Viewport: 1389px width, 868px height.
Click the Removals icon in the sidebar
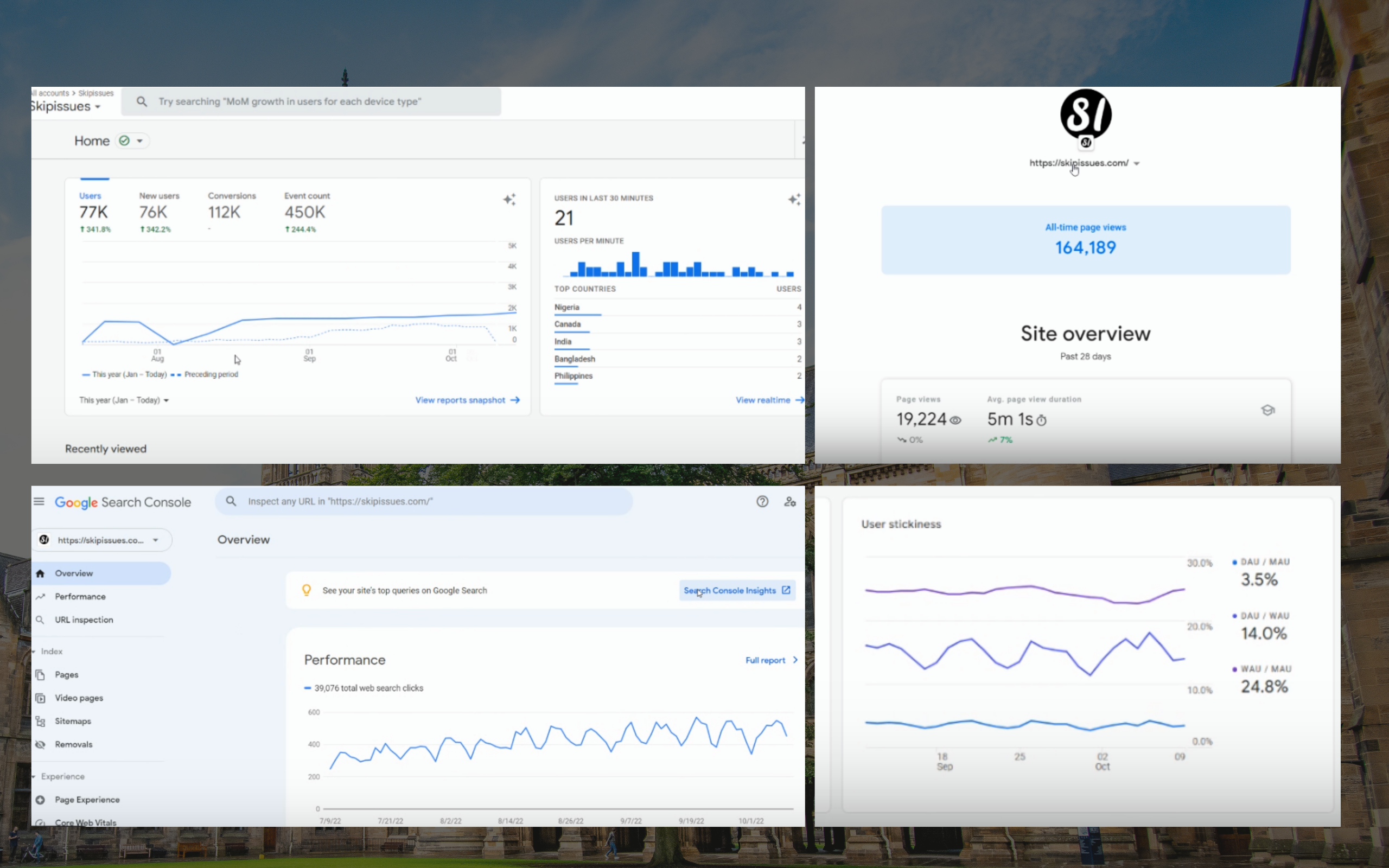(x=40, y=744)
